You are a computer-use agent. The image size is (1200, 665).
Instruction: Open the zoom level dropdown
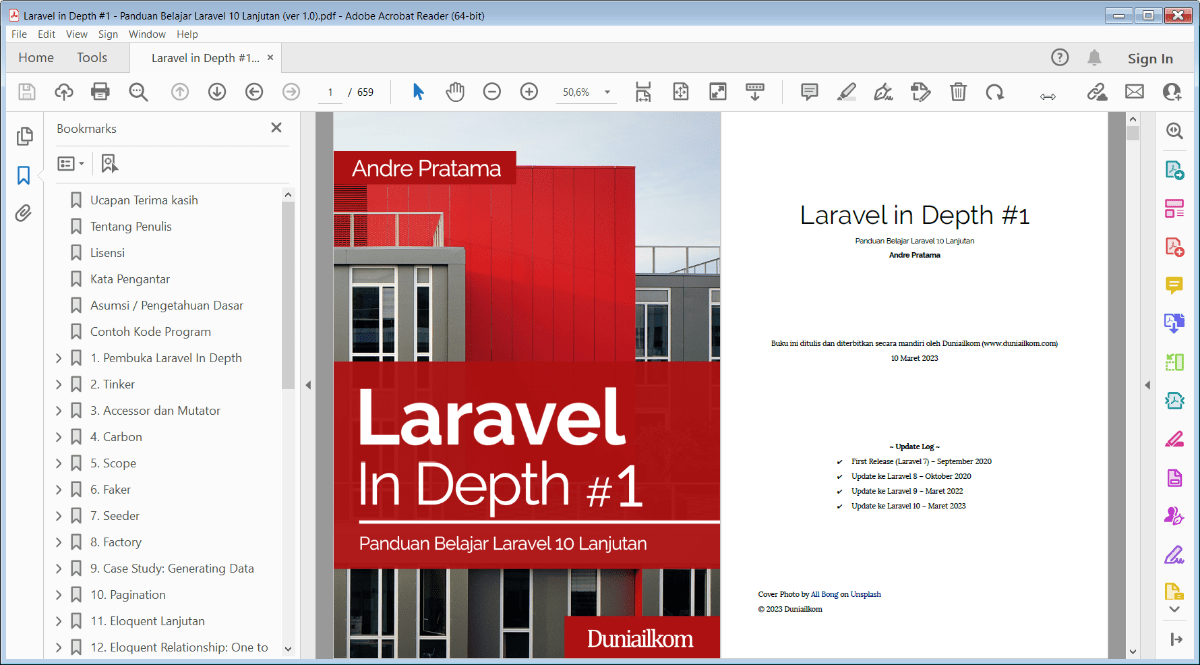tap(607, 92)
